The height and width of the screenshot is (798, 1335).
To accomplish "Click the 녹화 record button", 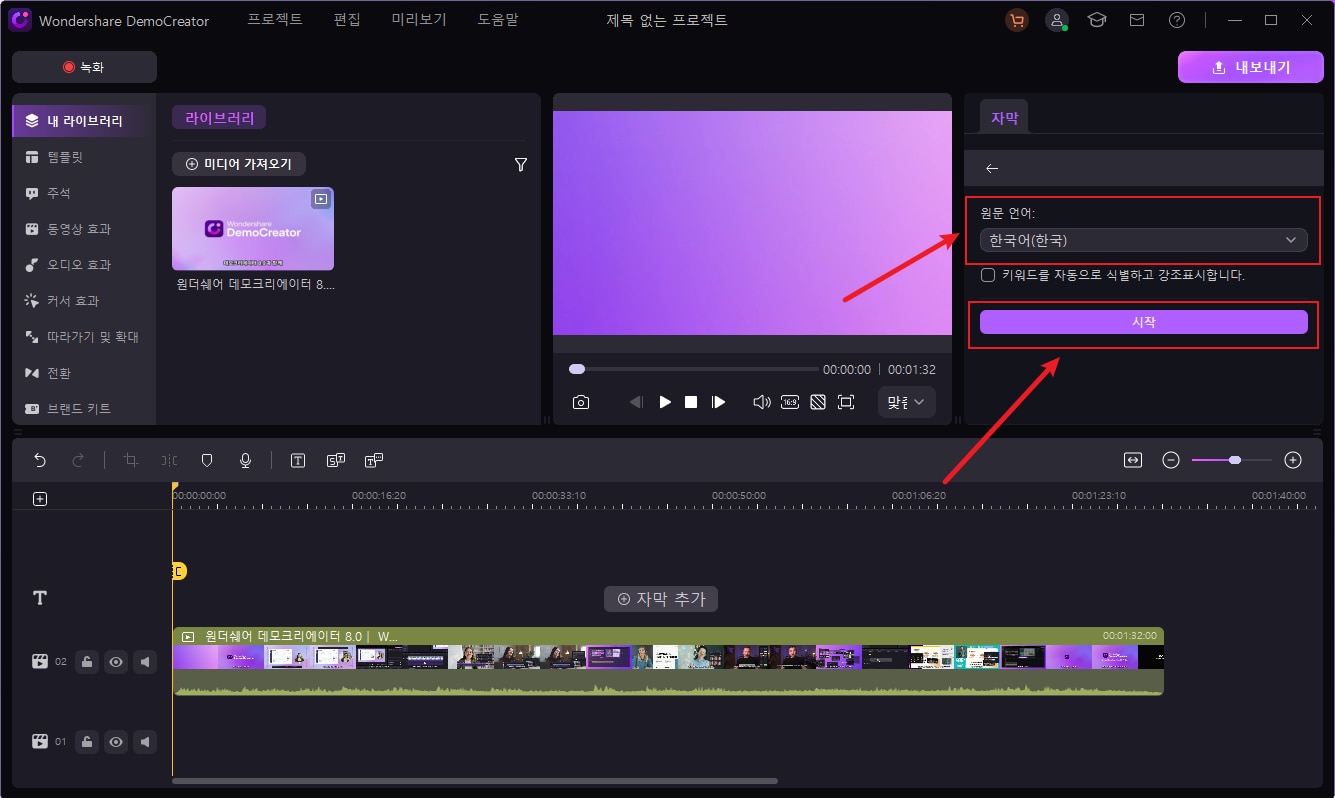I will (84, 67).
